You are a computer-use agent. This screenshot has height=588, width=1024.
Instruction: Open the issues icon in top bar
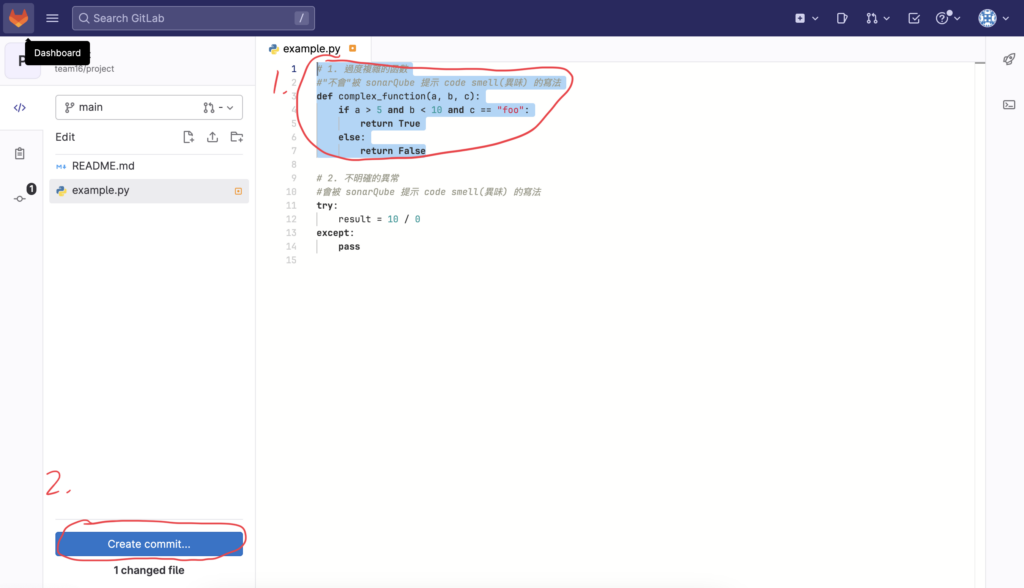click(x=843, y=18)
